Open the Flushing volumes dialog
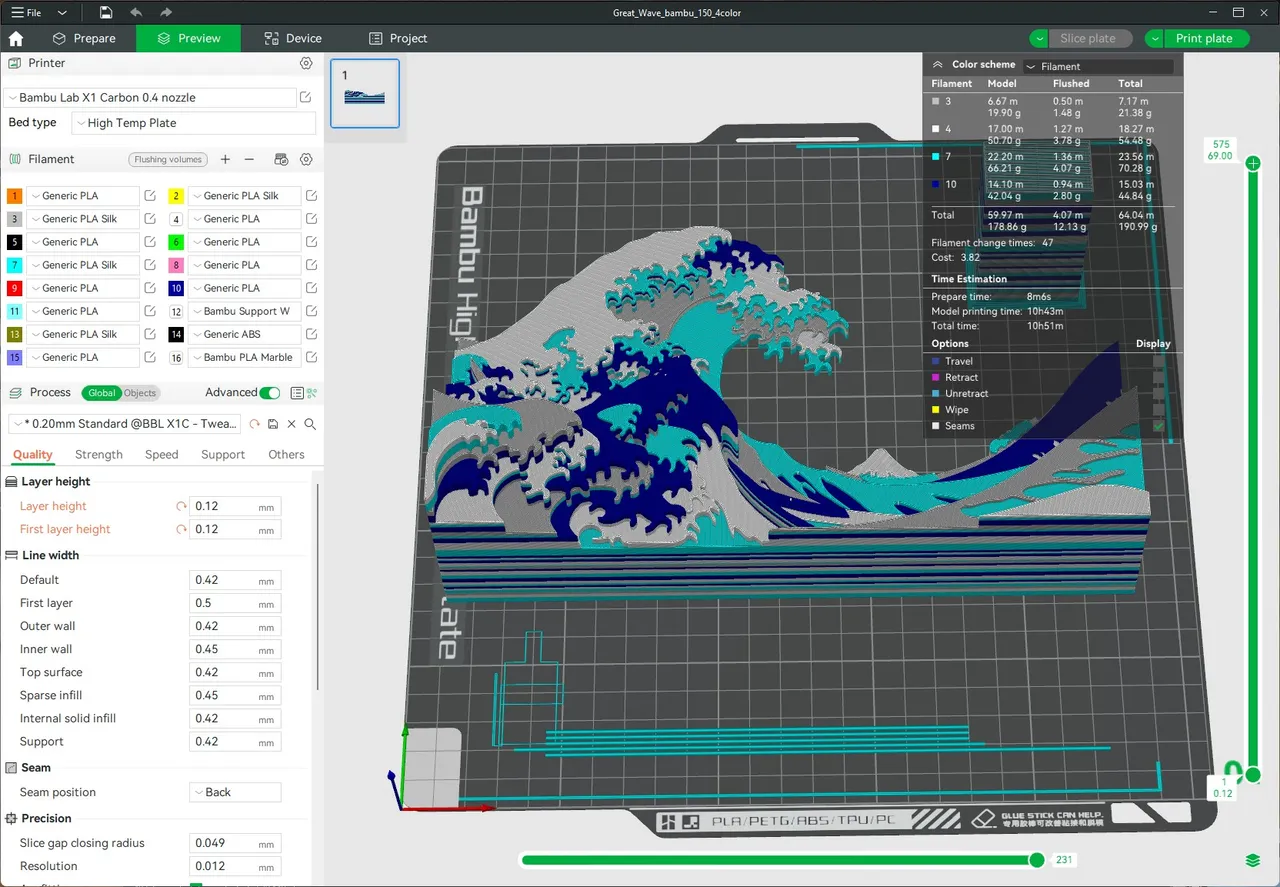This screenshot has width=1280, height=887. 167,159
